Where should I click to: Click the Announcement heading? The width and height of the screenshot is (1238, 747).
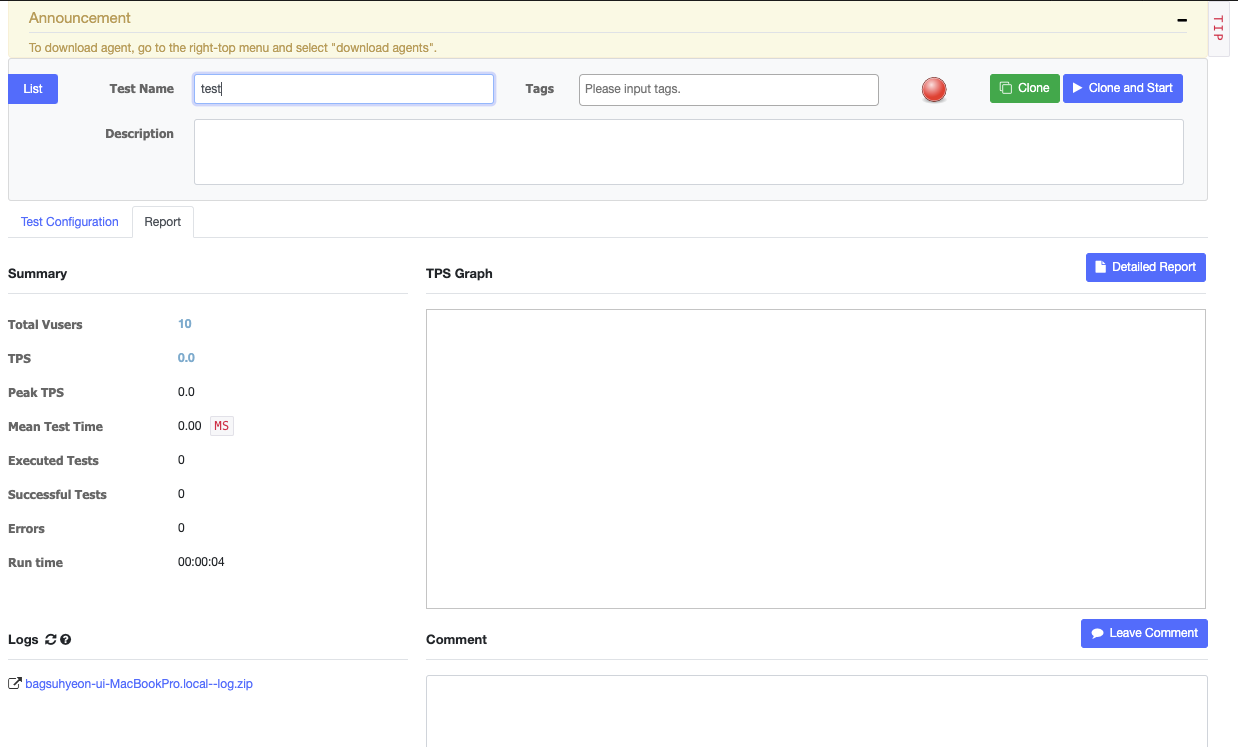click(x=80, y=18)
